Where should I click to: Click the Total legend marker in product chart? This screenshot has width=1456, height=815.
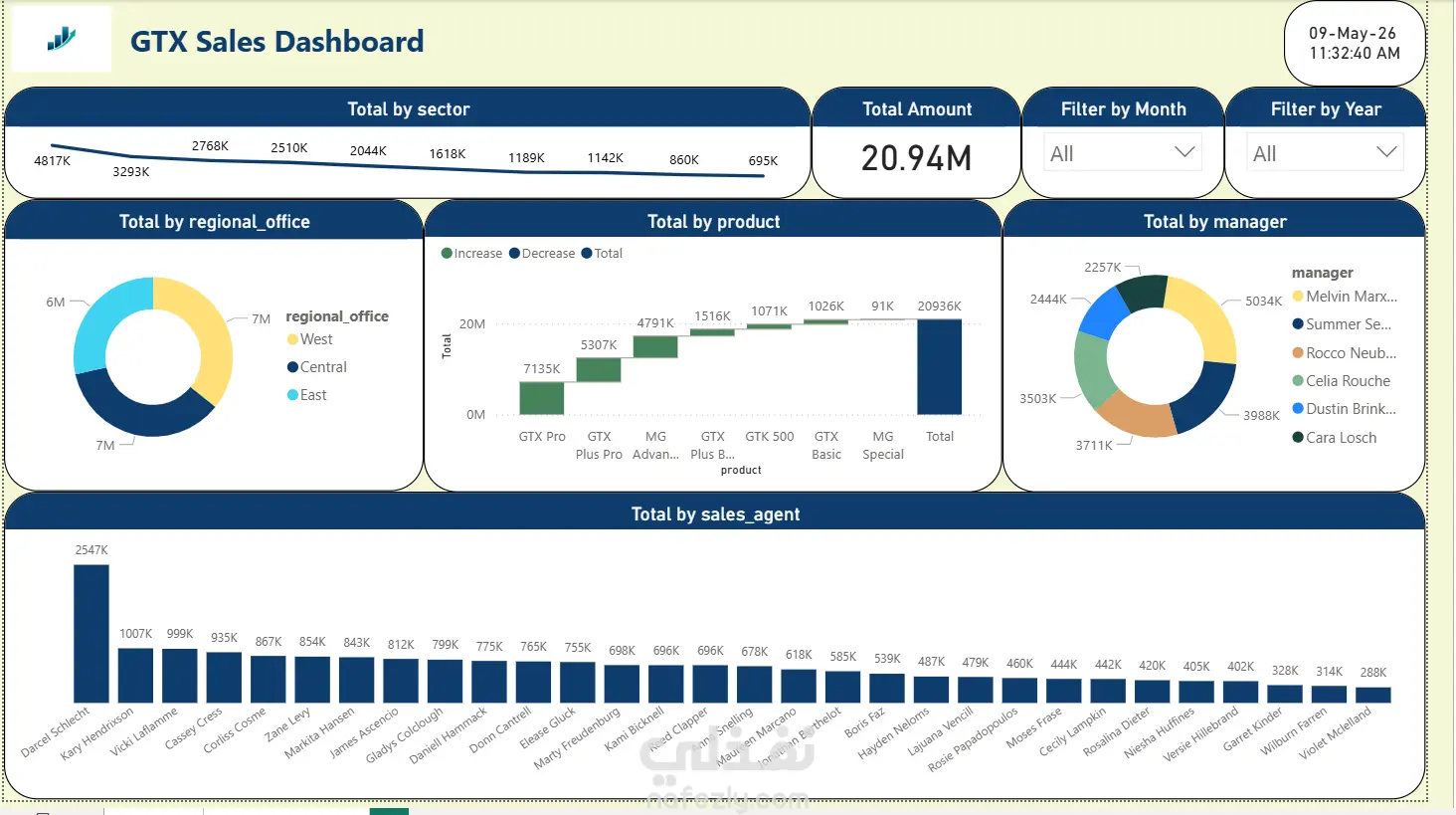[587, 253]
